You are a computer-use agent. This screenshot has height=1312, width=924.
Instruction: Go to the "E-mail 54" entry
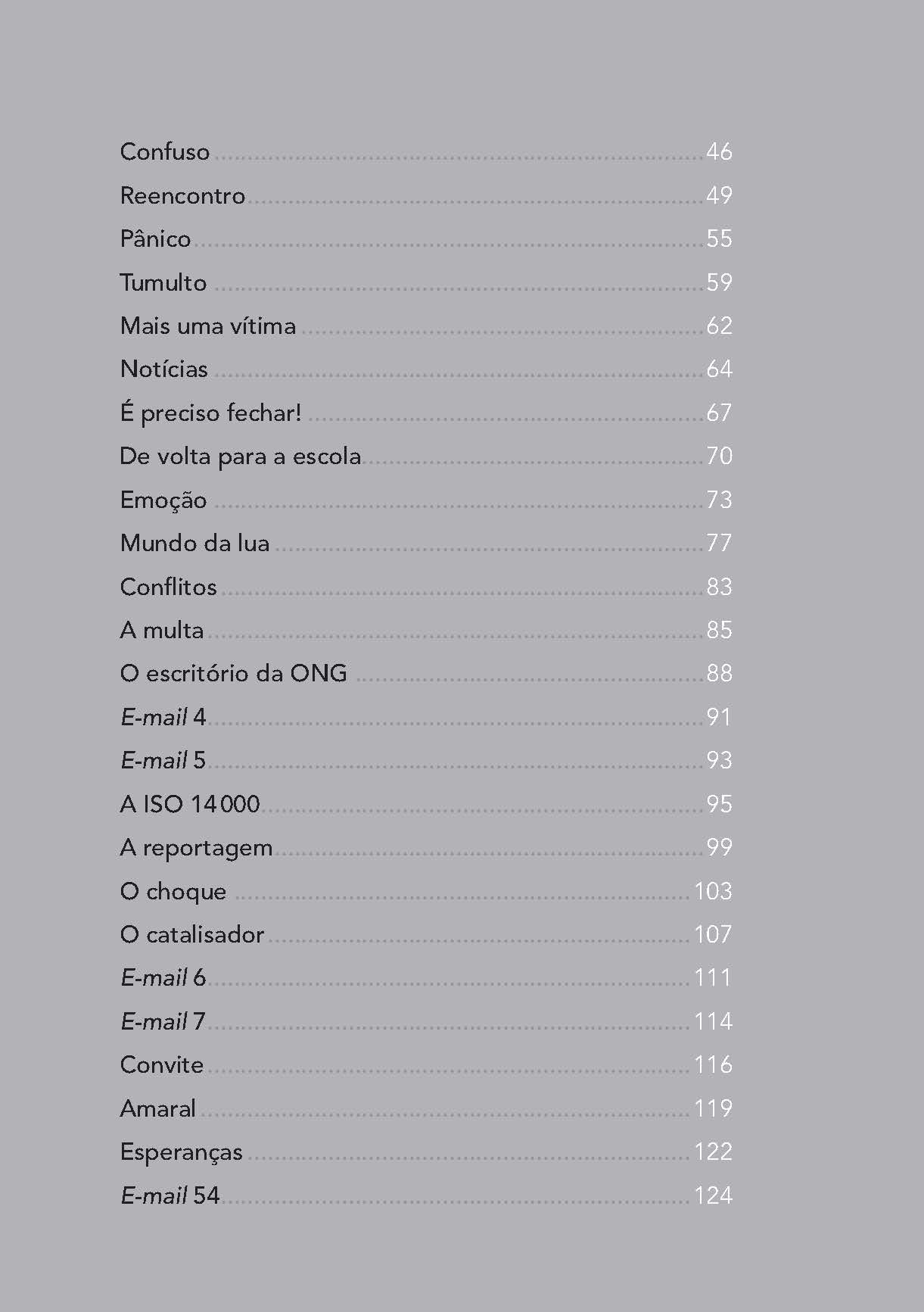tap(170, 1195)
